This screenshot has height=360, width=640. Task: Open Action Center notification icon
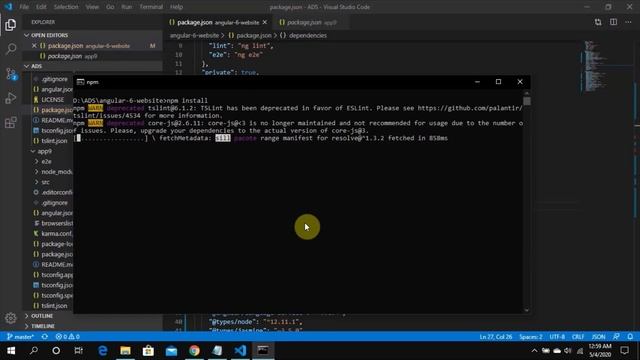tap(624, 351)
